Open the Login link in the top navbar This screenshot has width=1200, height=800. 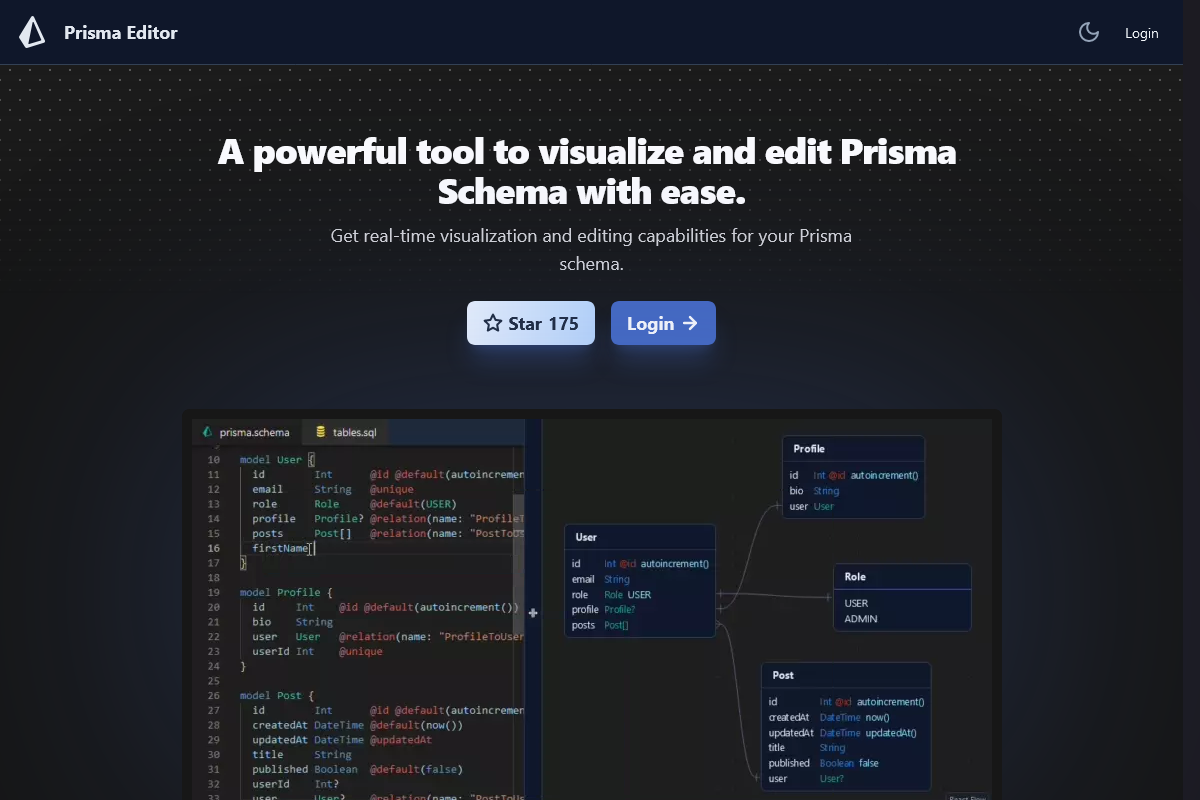[x=1141, y=32]
